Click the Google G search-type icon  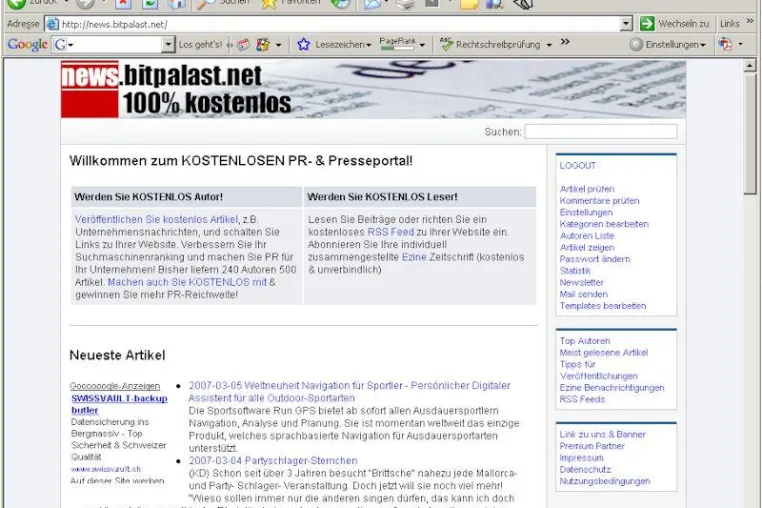[60, 45]
